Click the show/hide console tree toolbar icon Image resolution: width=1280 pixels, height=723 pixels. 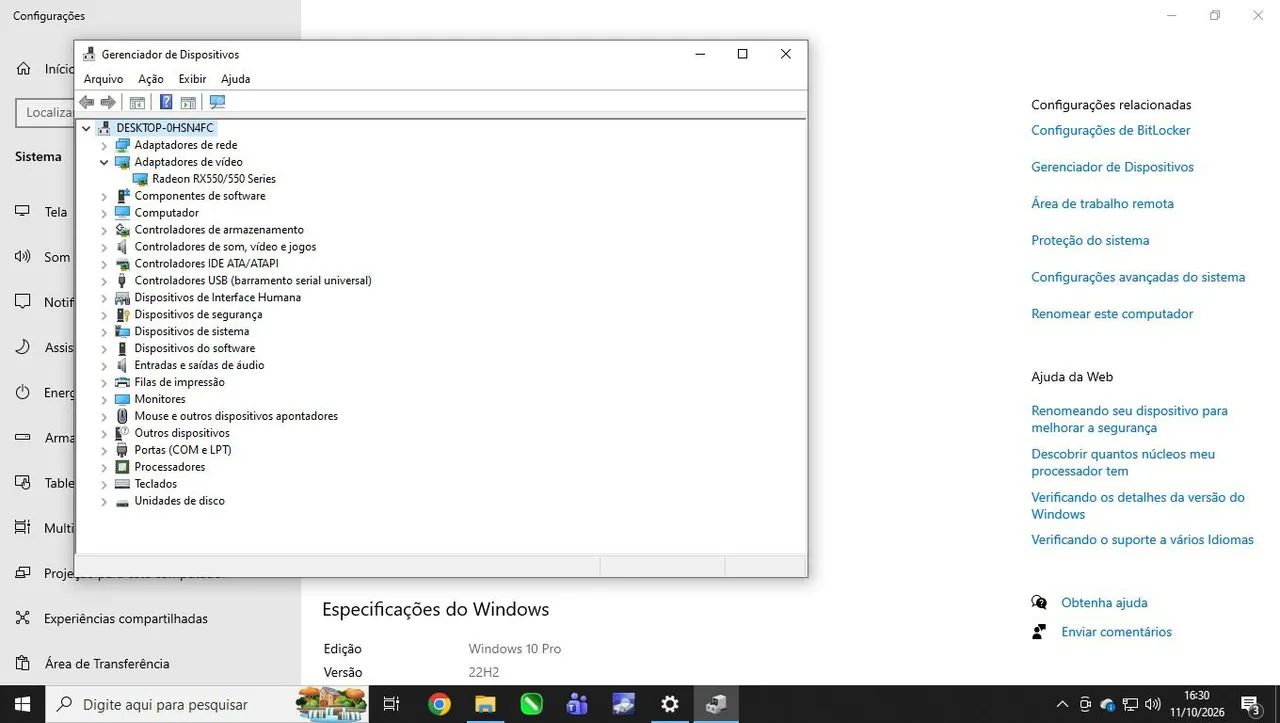pyautogui.click(x=137, y=102)
